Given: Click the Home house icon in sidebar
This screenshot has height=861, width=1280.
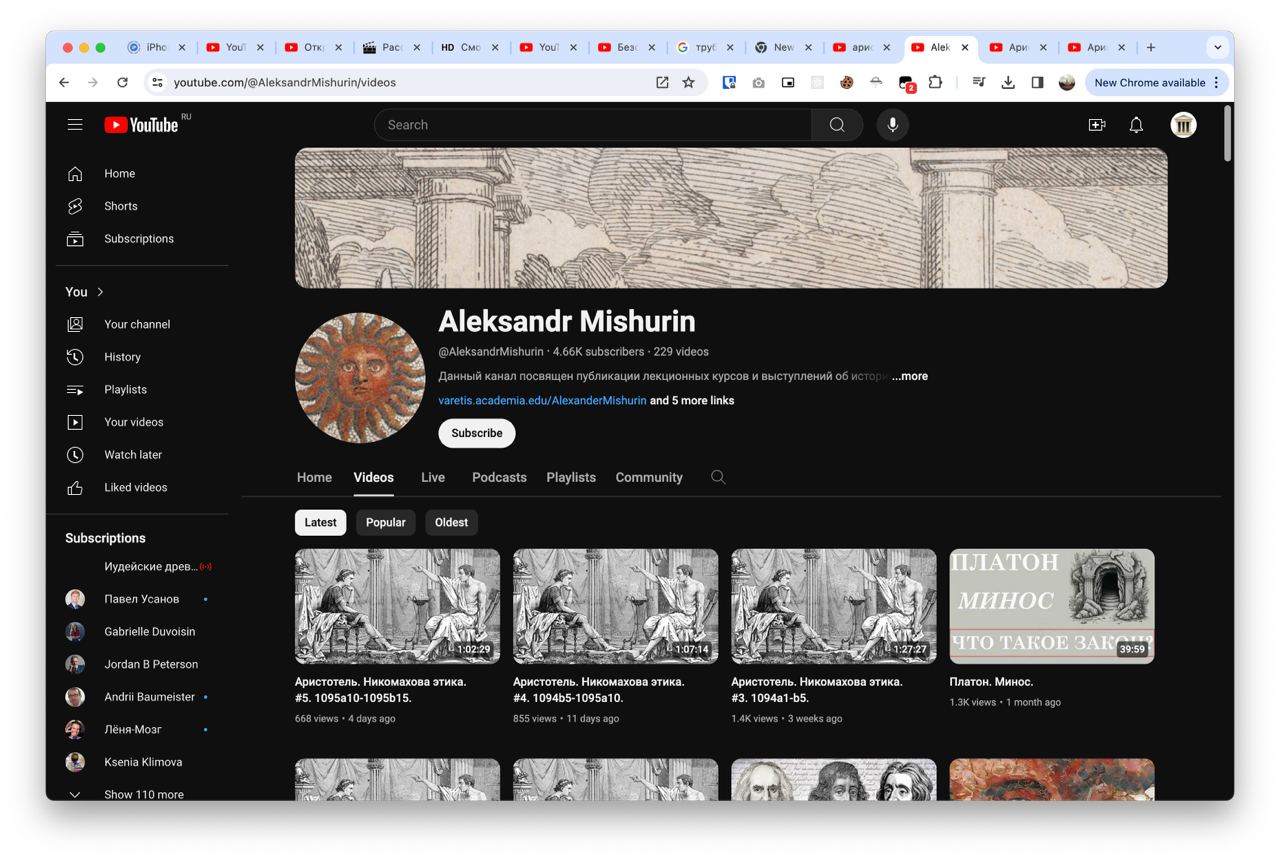Looking at the screenshot, I should point(75,174).
